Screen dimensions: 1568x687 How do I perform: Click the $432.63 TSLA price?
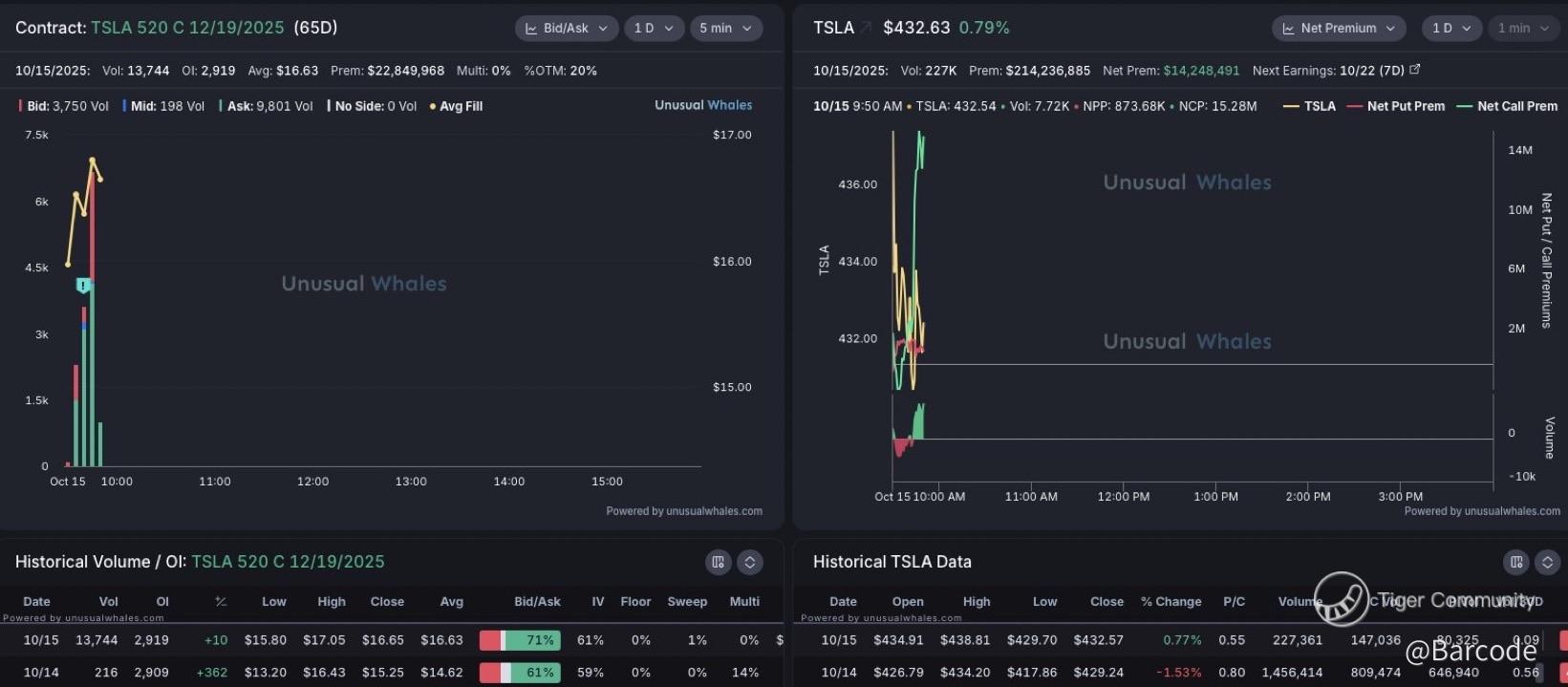point(916,28)
